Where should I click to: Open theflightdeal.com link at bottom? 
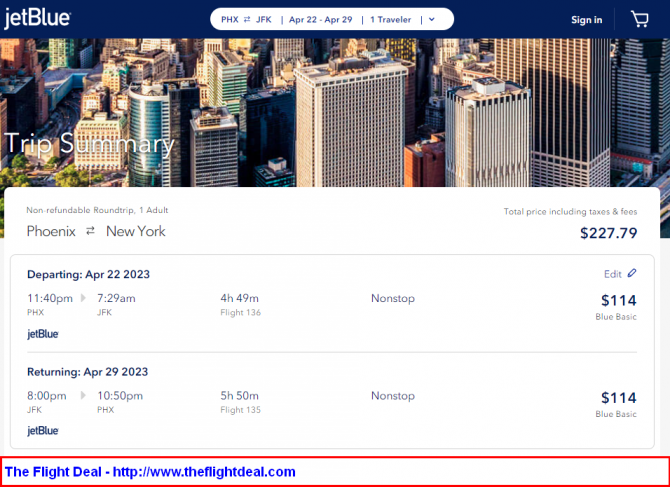[x=204, y=472]
